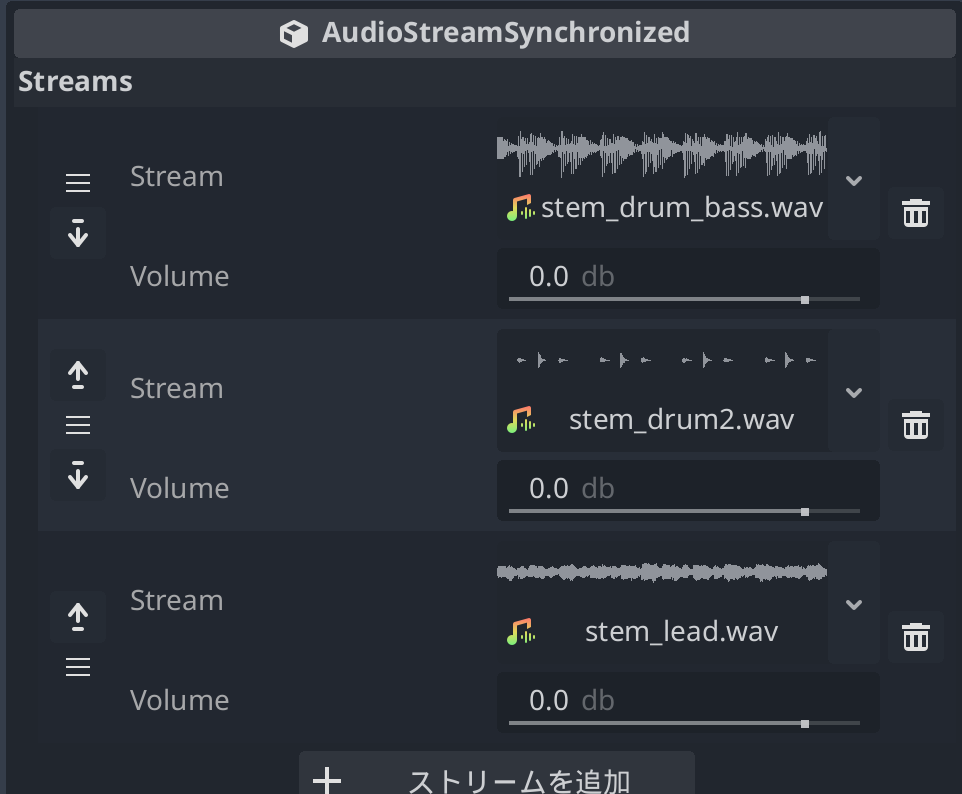Screen dimensions: 962x794
Task: Click the stem_lead.wav reorder handle
Action: (78, 667)
